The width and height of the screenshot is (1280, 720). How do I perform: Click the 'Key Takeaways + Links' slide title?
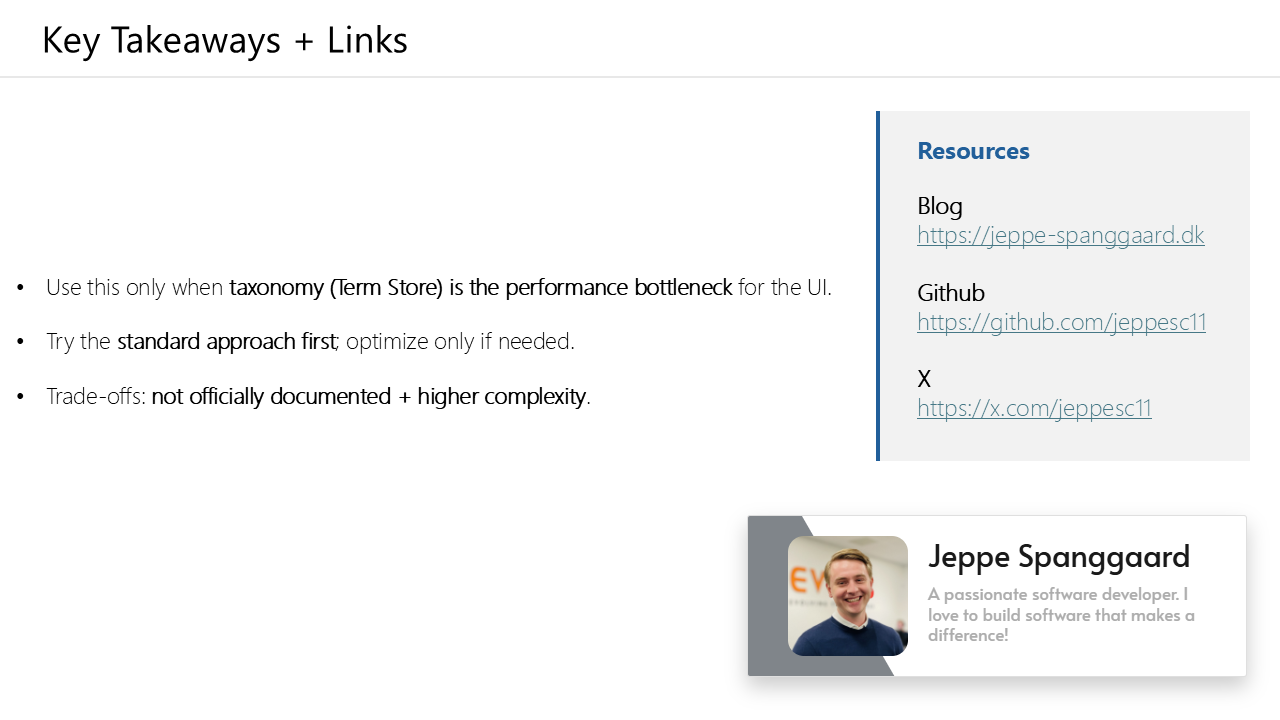(x=225, y=40)
